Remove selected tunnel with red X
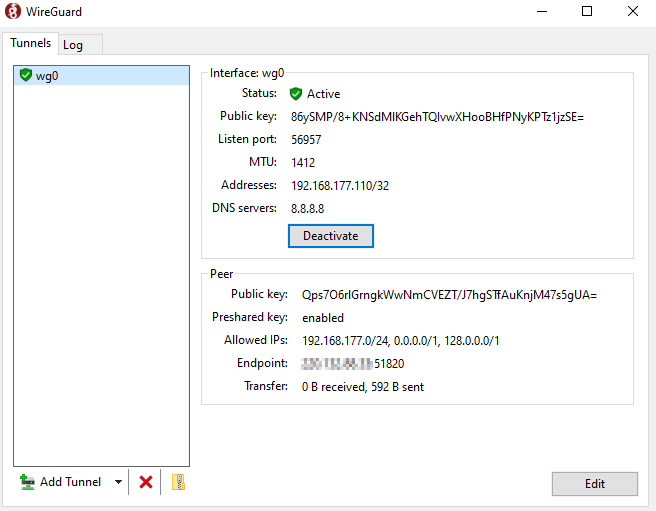Image resolution: width=656 pixels, height=511 pixels. (146, 482)
